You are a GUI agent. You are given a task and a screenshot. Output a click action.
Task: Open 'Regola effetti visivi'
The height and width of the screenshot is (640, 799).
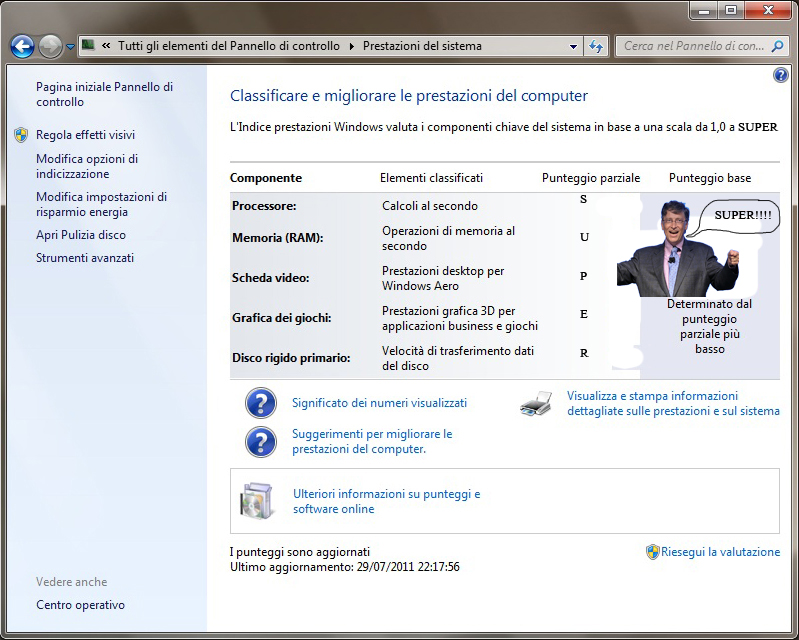pos(86,135)
